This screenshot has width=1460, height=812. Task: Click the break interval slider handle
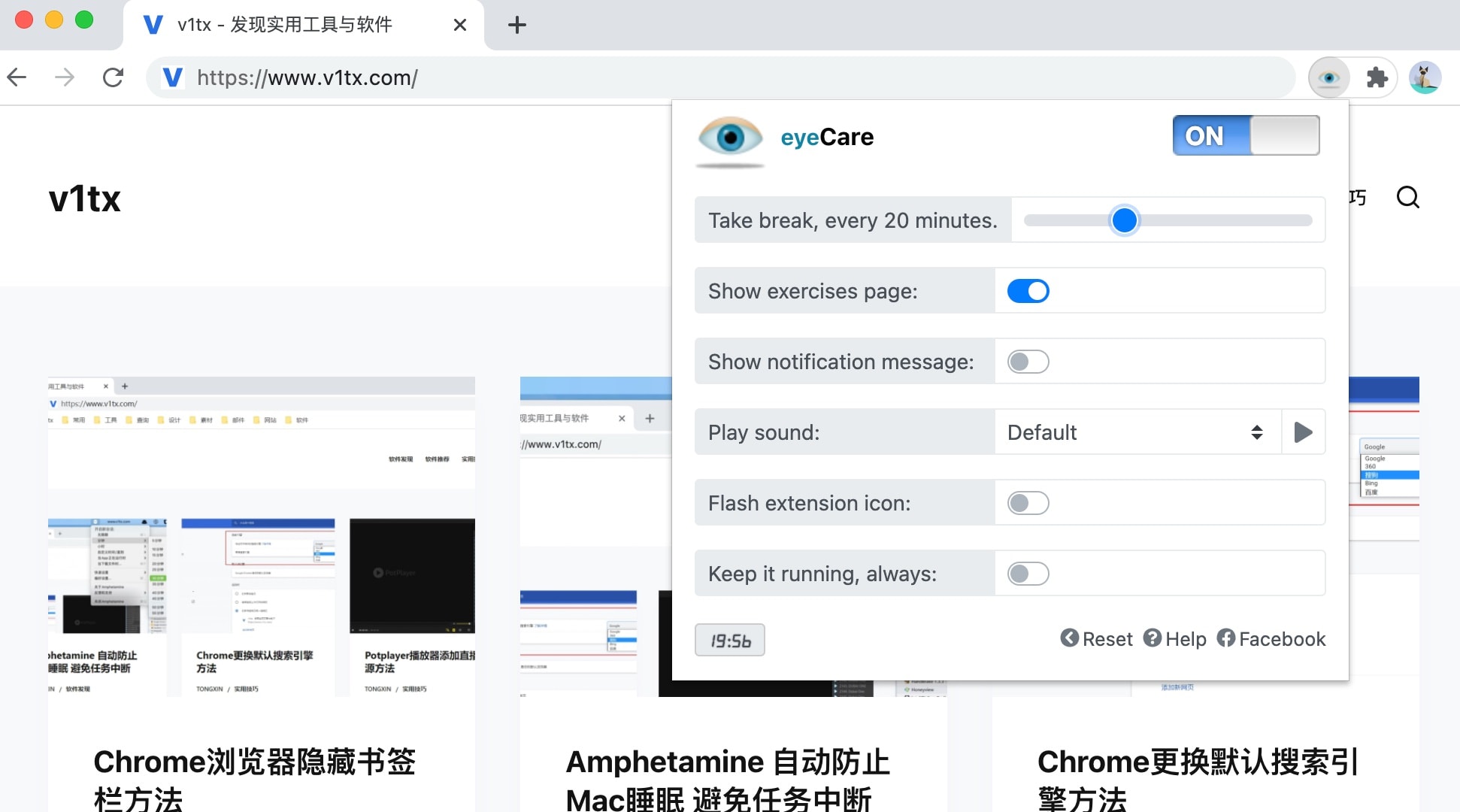click(1124, 220)
